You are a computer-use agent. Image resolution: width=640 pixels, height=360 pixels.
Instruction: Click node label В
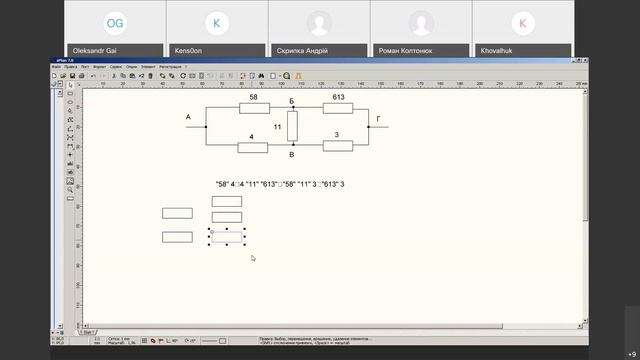(291, 155)
